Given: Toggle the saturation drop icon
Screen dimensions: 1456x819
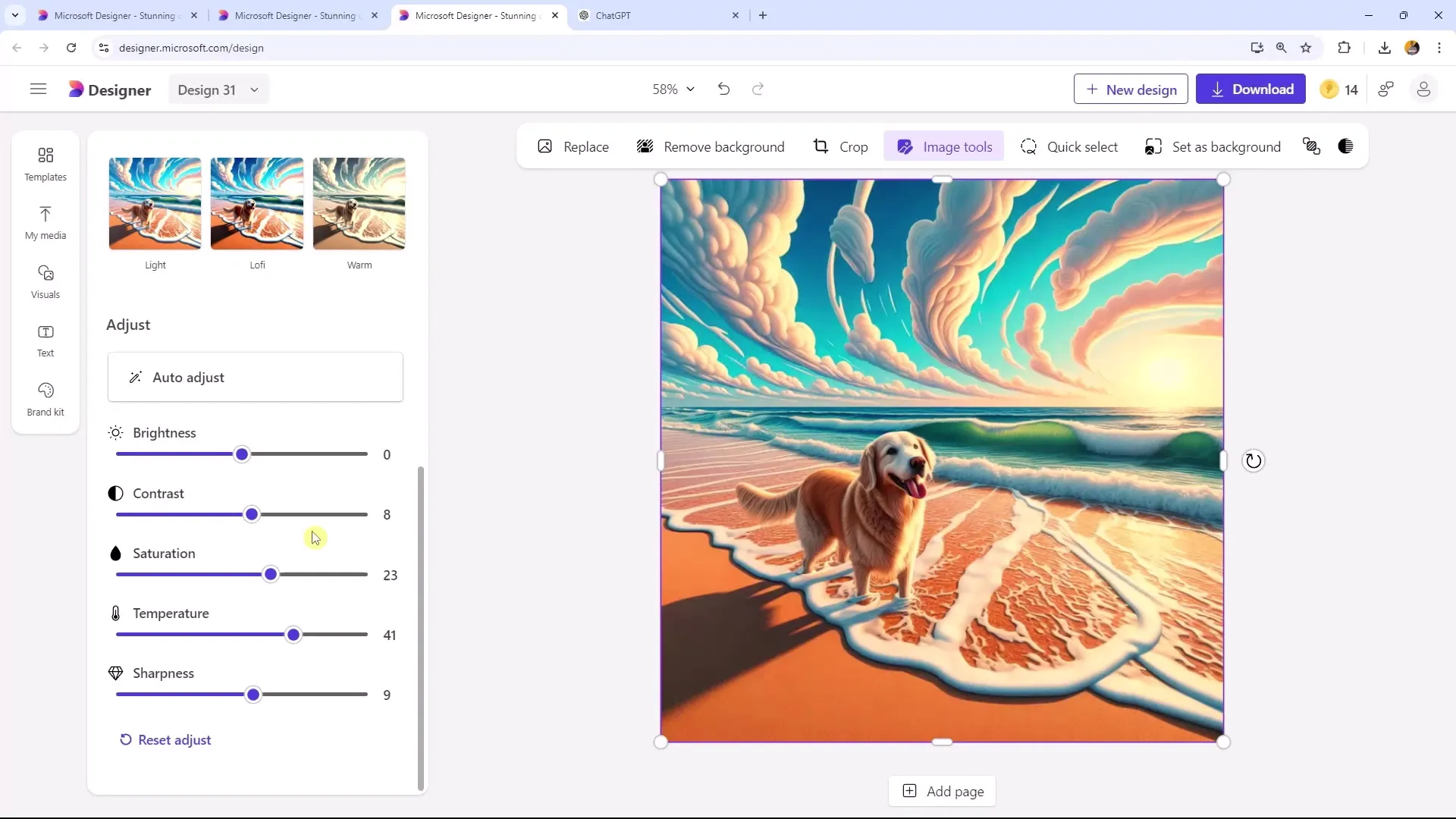Looking at the screenshot, I should 114,553.
